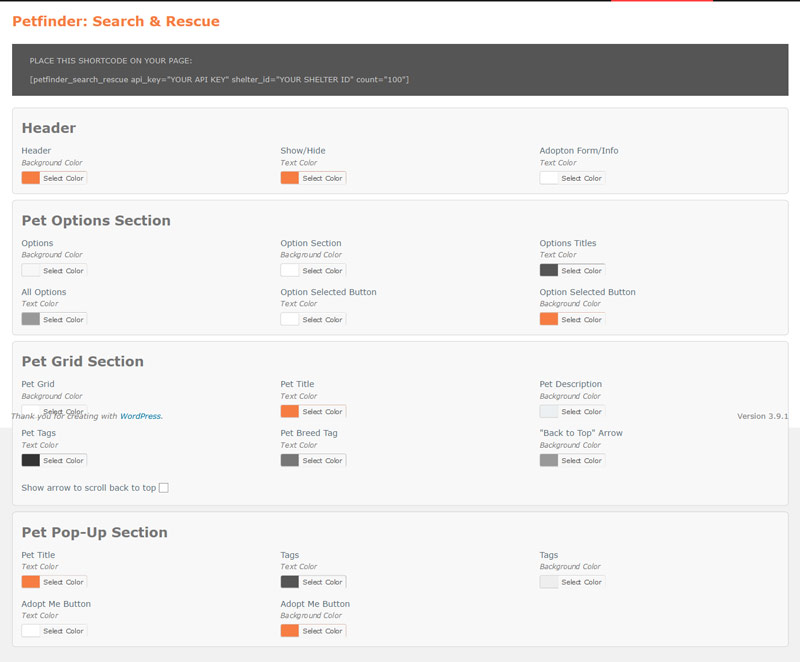The width and height of the screenshot is (800, 662).
Task: Click Select Color for Header background
Action: pyautogui.click(x=63, y=178)
